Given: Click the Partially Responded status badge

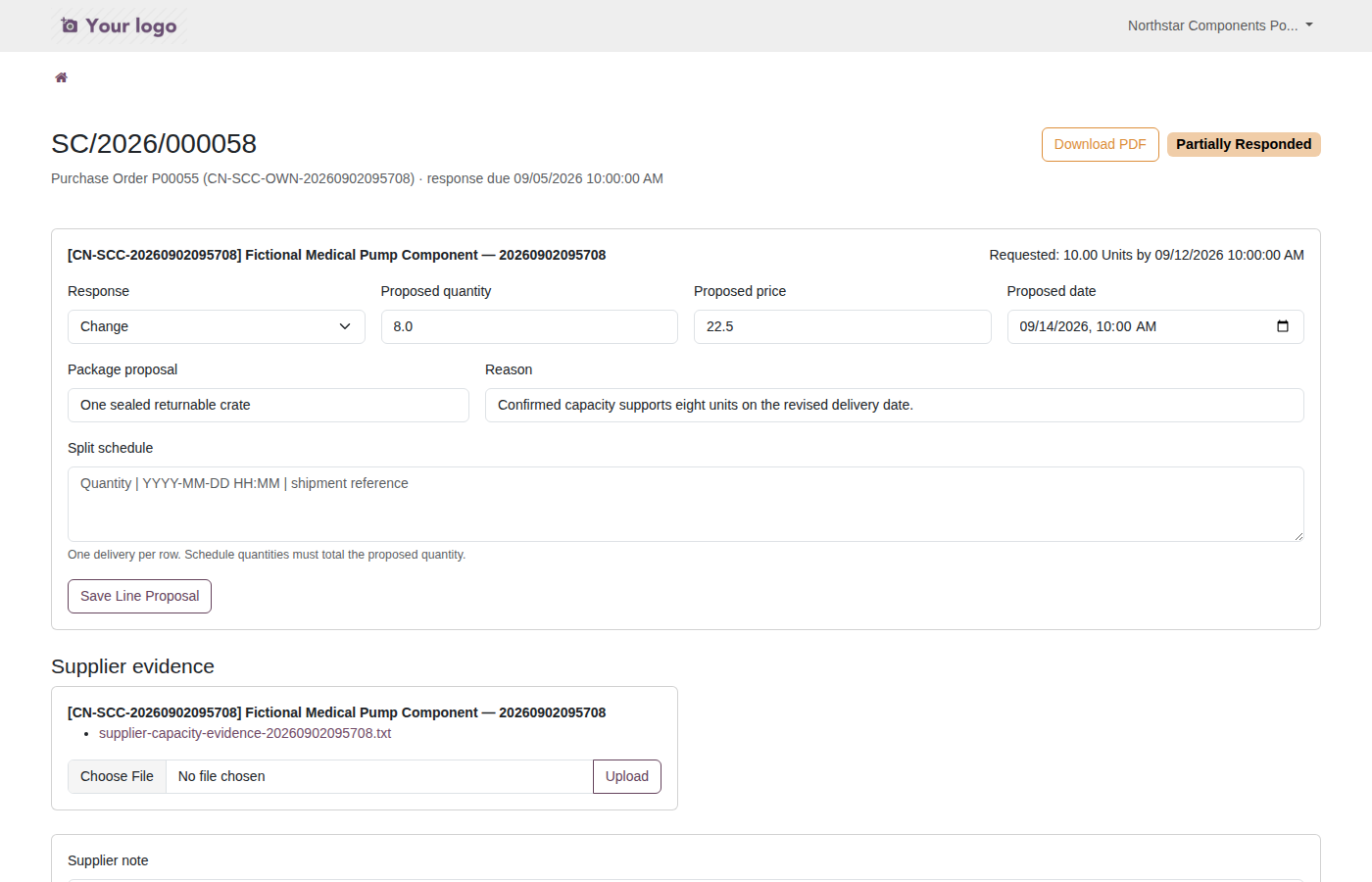Looking at the screenshot, I should pyautogui.click(x=1244, y=144).
